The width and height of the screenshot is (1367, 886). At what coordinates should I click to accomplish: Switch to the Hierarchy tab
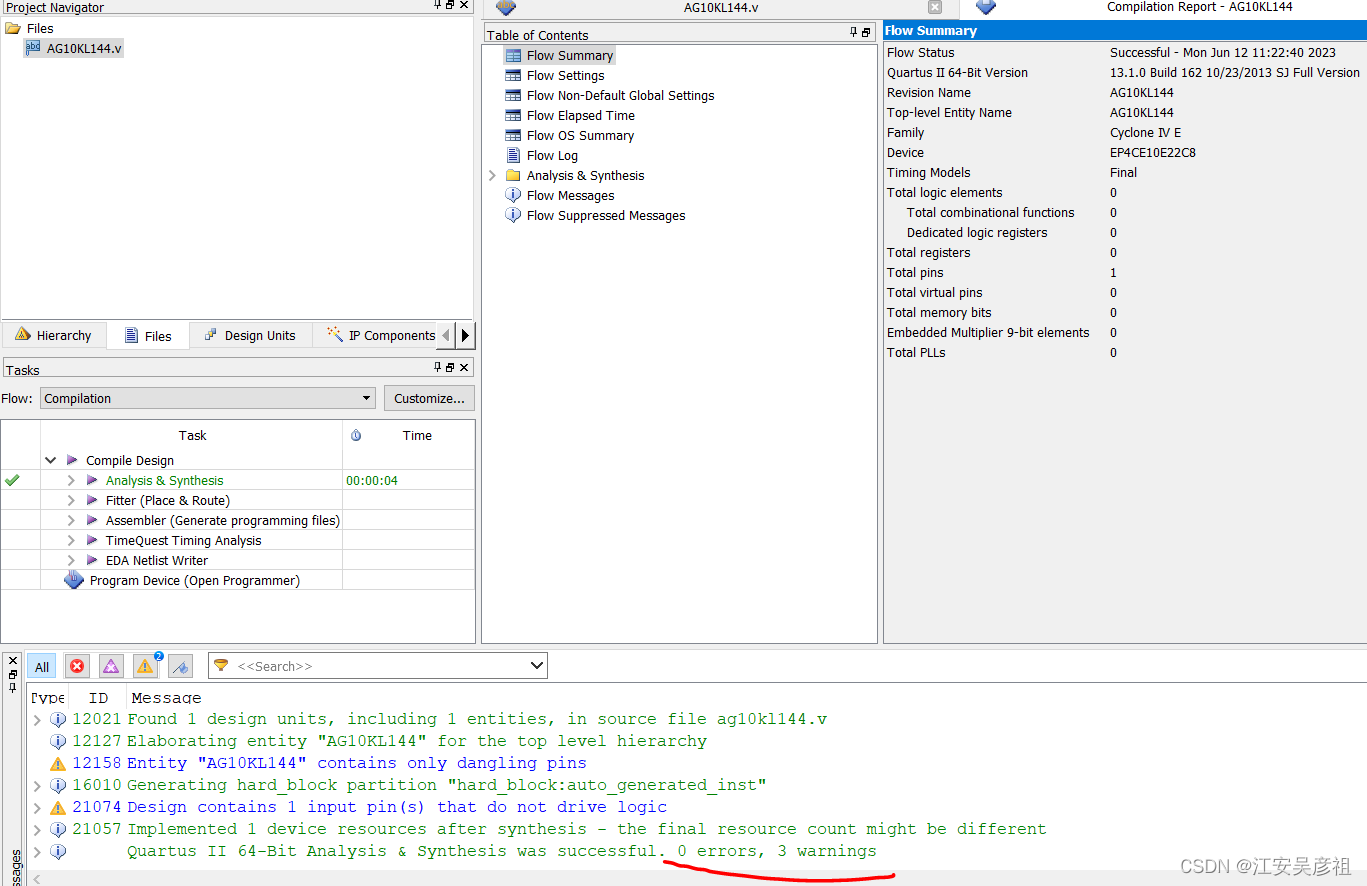click(53, 336)
